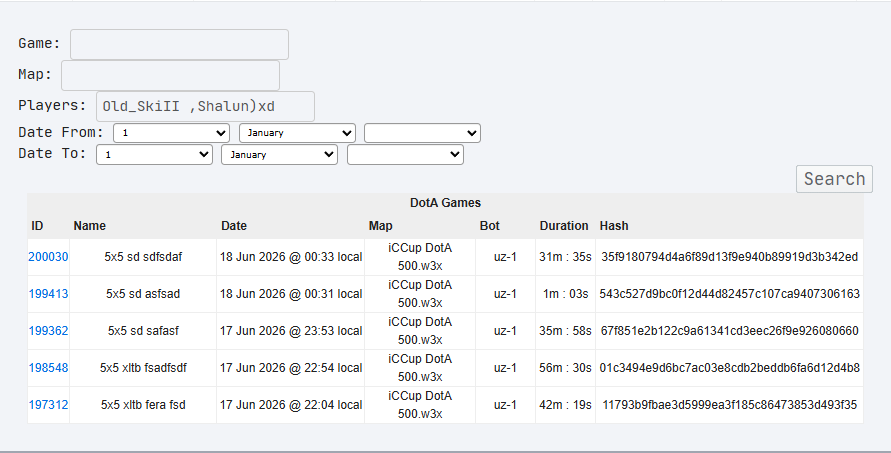The height and width of the screenshot is (453, 891).
Task: Click duration '1m : 03s'
Action: [x=565, y=294]
